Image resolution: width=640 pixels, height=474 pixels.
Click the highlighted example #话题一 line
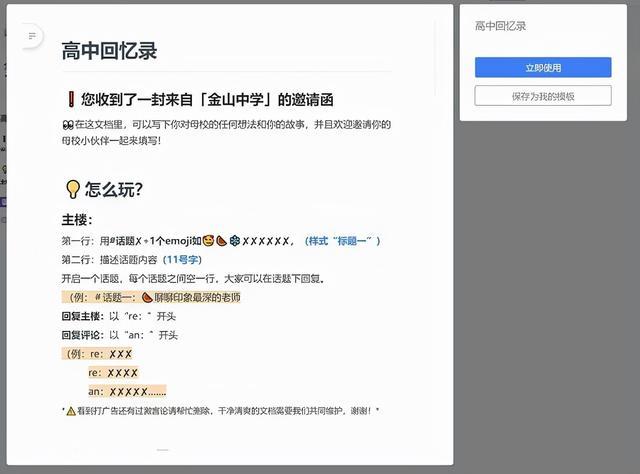tap(151, 297)
